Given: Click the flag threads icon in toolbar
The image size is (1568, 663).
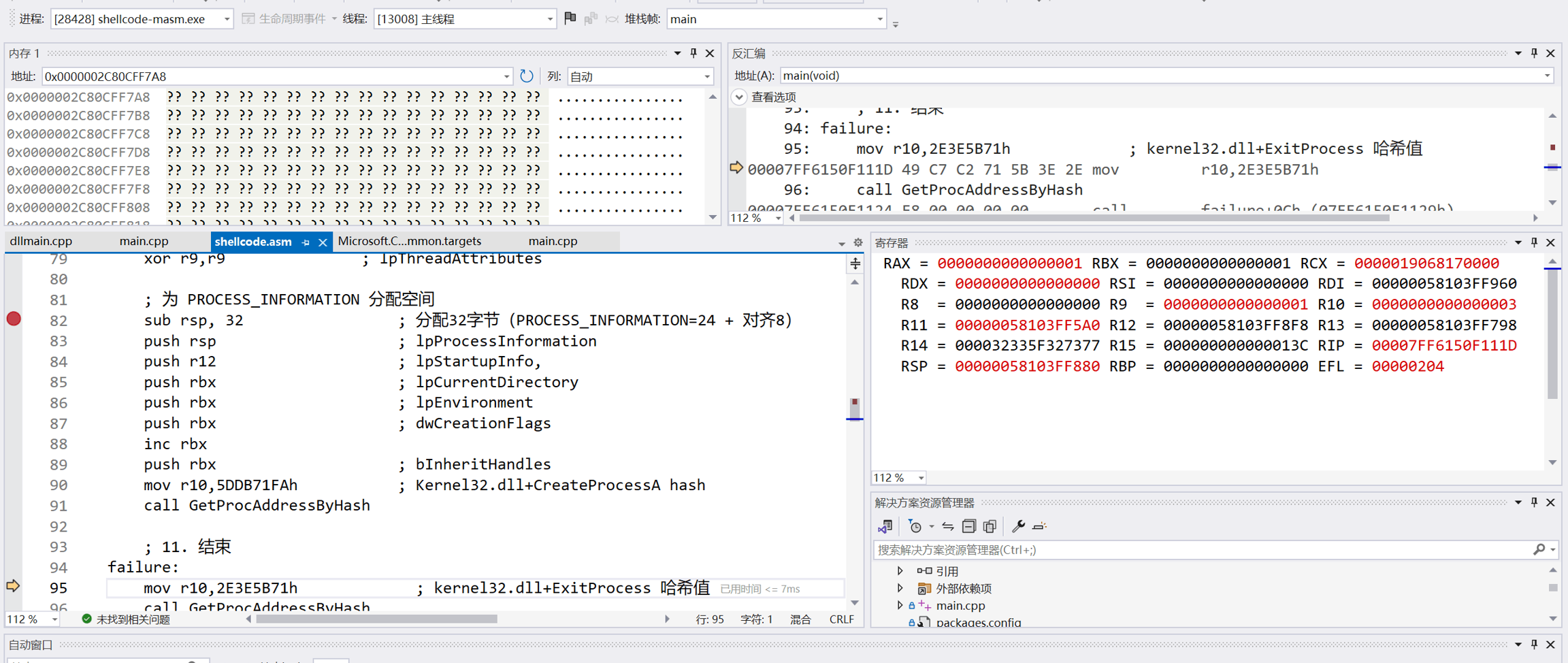Looking at the screenshot, I should click(570, 18).
